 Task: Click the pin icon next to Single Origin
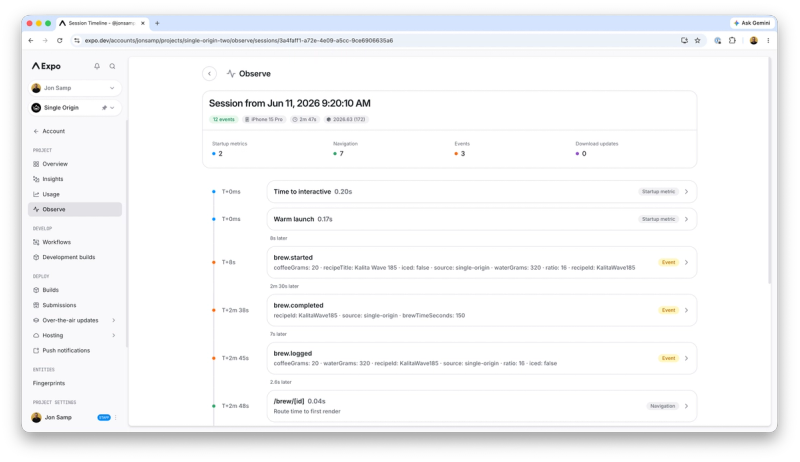click(104, 108)
